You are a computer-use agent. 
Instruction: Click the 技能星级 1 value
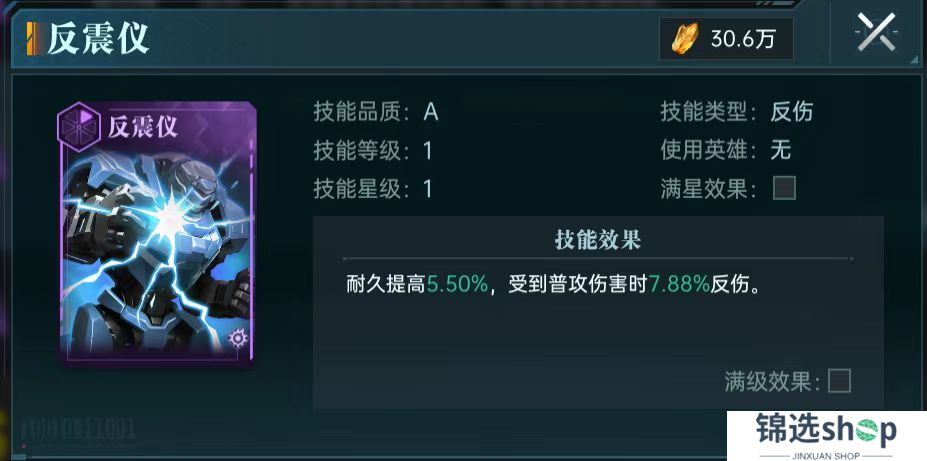click(x=428, y=189)
